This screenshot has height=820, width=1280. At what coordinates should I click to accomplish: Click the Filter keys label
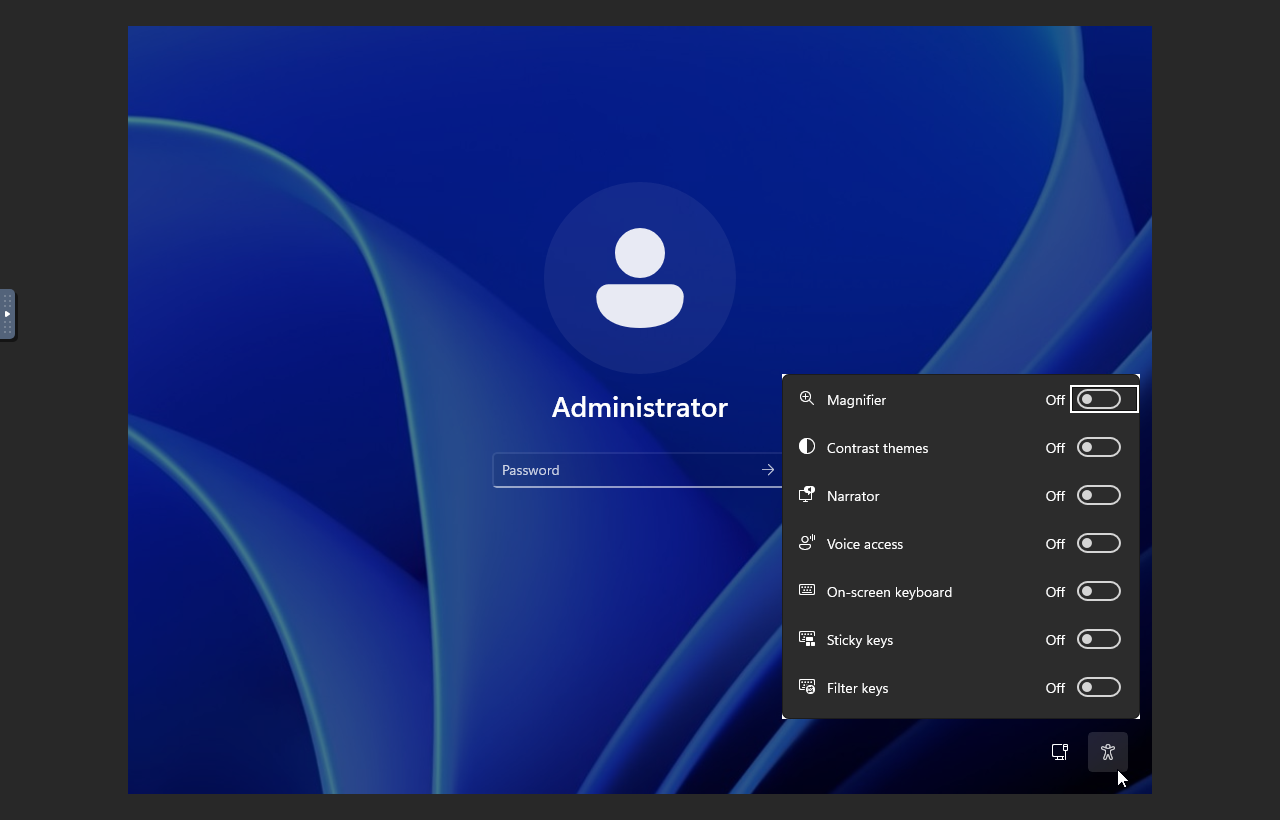[x=857, y=688]
